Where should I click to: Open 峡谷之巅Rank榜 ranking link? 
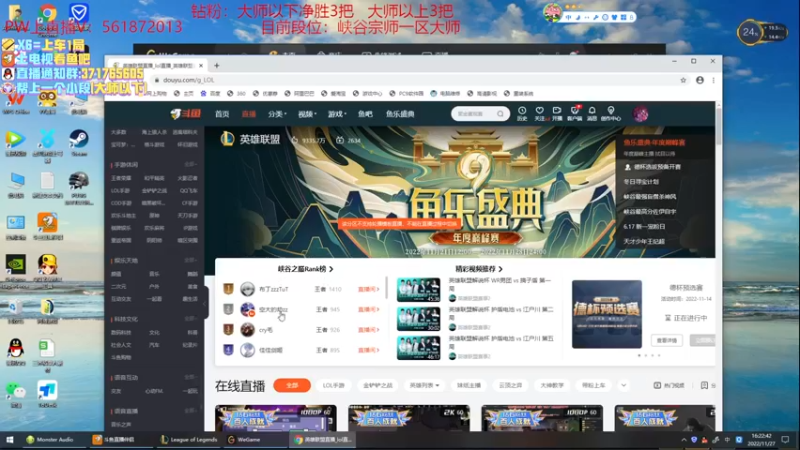click(305, 269)
